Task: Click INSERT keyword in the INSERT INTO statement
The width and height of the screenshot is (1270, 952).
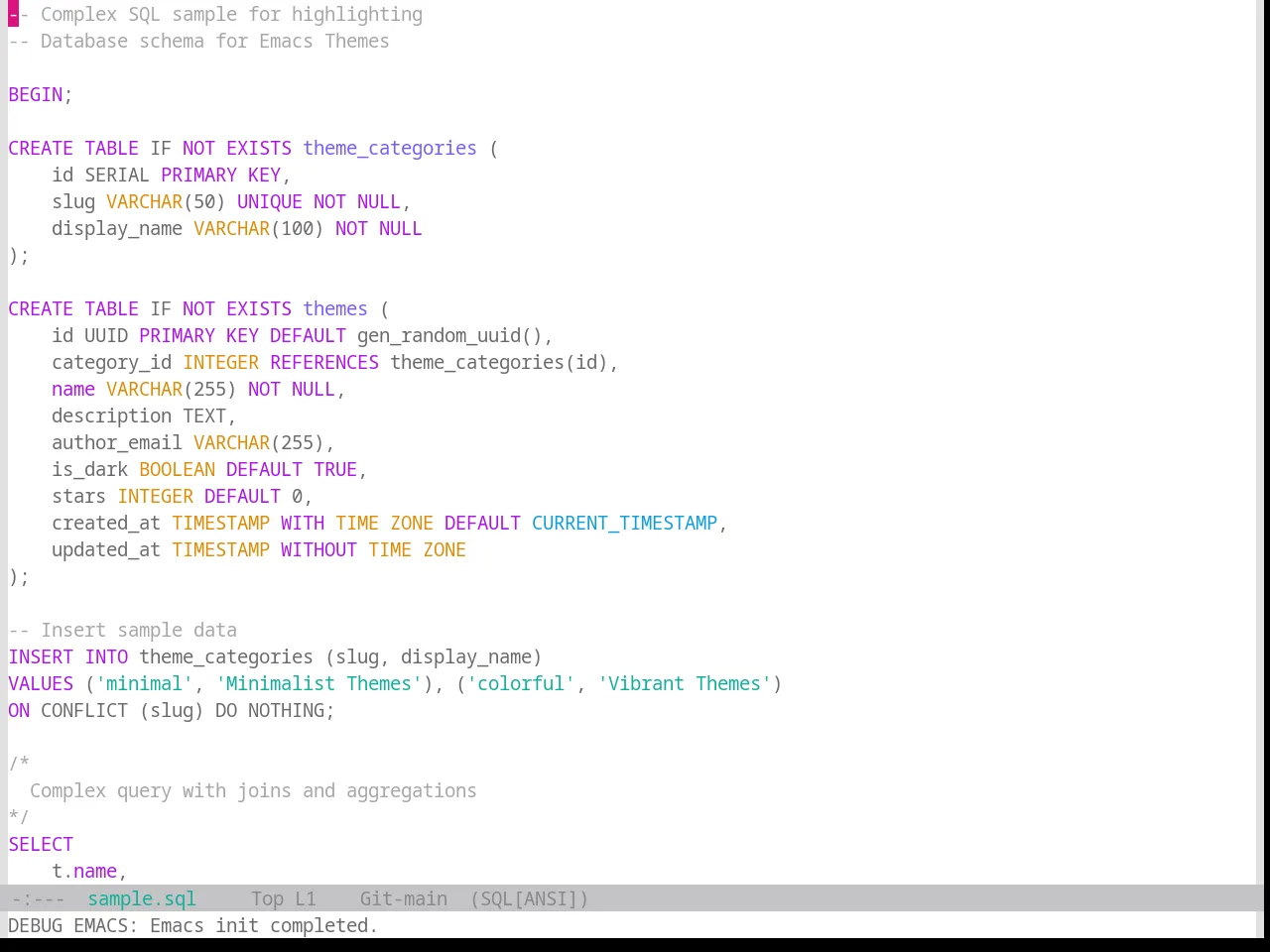Action: [41, 656]
